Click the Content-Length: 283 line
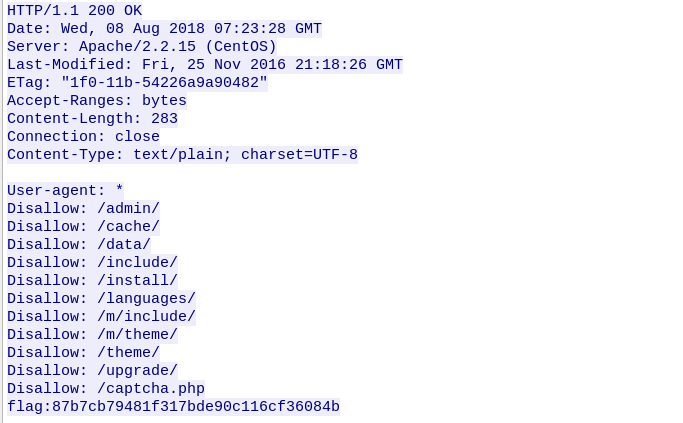This screenshot has height=423, width=683. coord(92,119)
